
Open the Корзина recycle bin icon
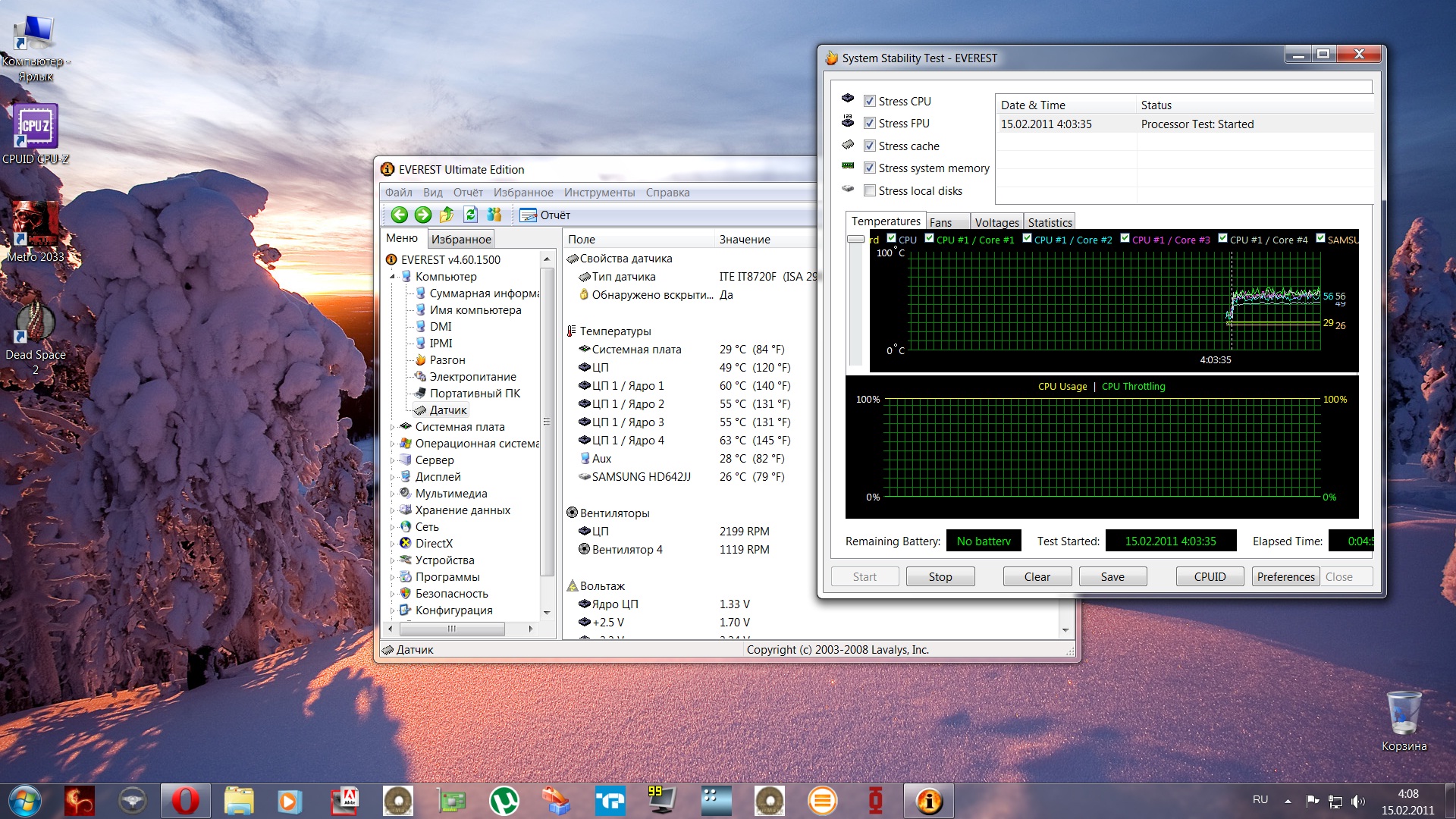point(1404,722)
